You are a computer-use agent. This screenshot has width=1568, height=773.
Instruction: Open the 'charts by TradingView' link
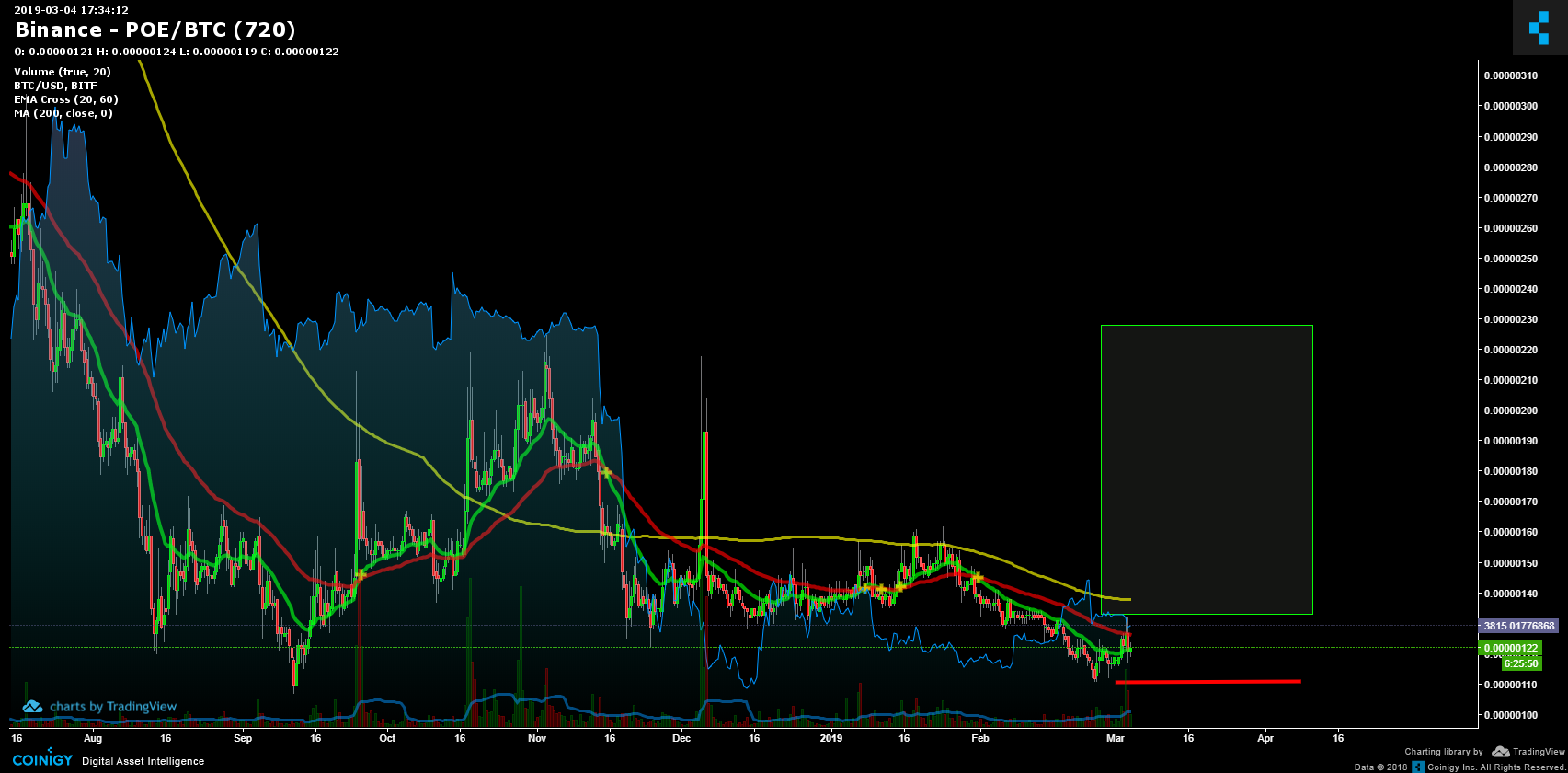[x=113, y=707]
